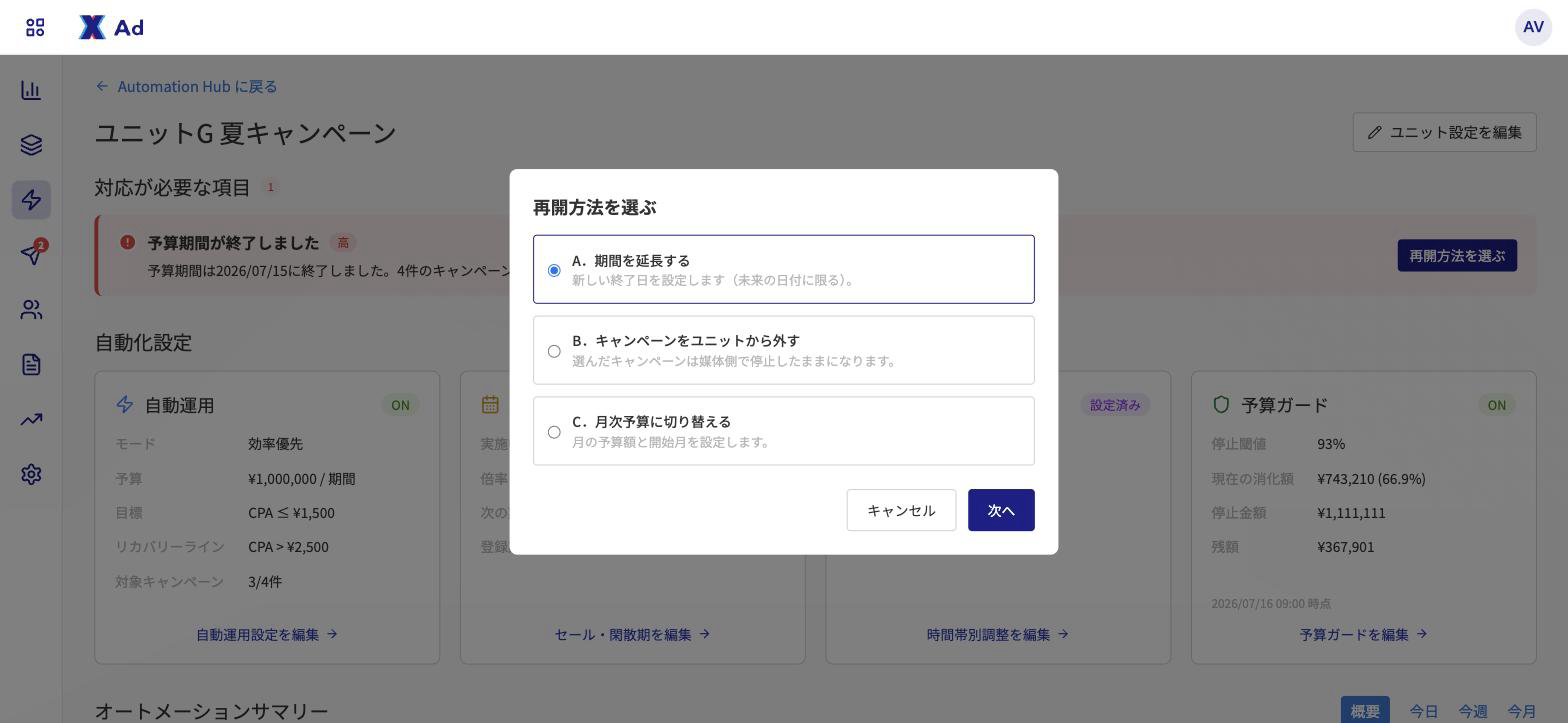Click the shield icon on the 予算ガード card
Viewport: 1568px width, 723px height.
point(1221,404)
